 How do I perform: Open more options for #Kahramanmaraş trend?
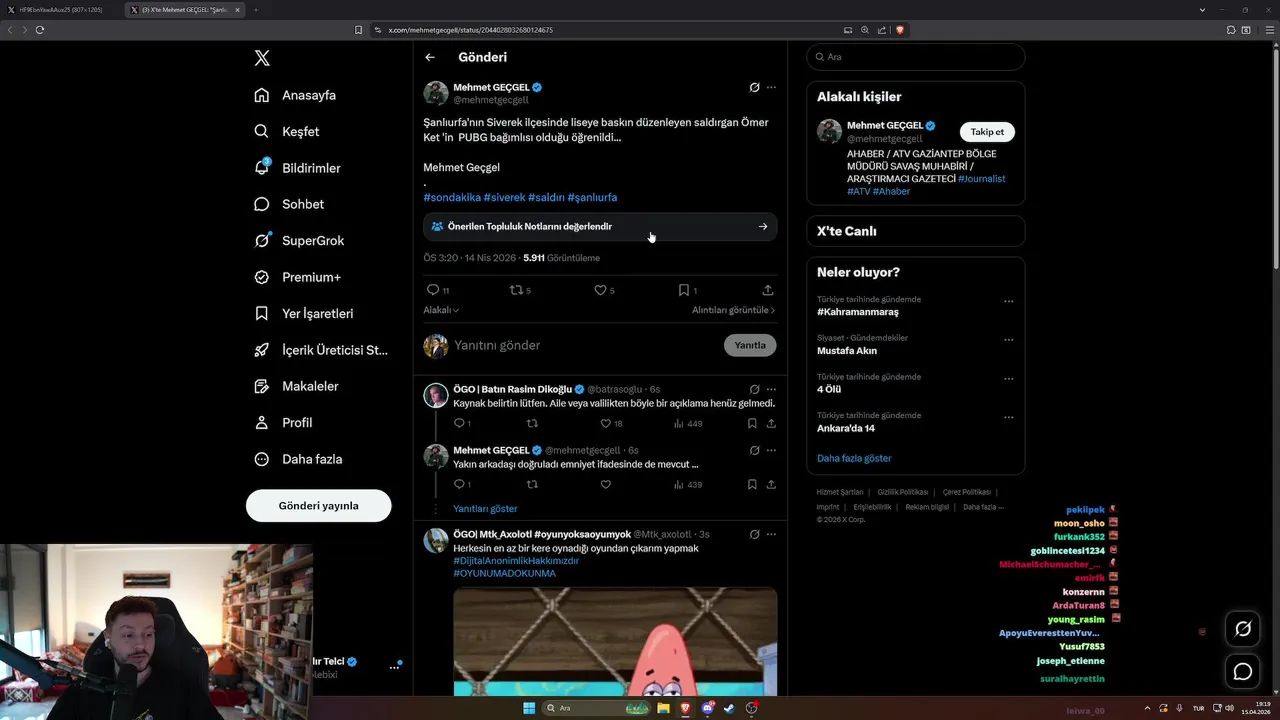pos(1008,301)
